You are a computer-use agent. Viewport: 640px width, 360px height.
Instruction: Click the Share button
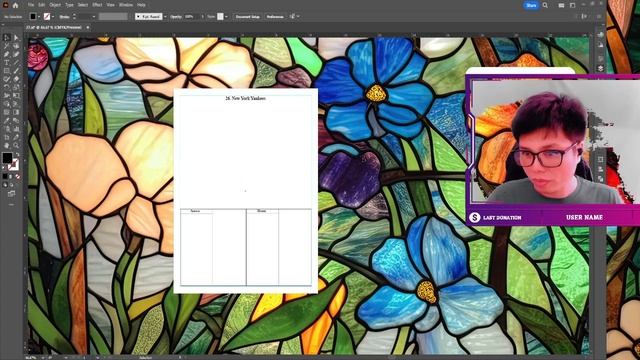[531, 5]
